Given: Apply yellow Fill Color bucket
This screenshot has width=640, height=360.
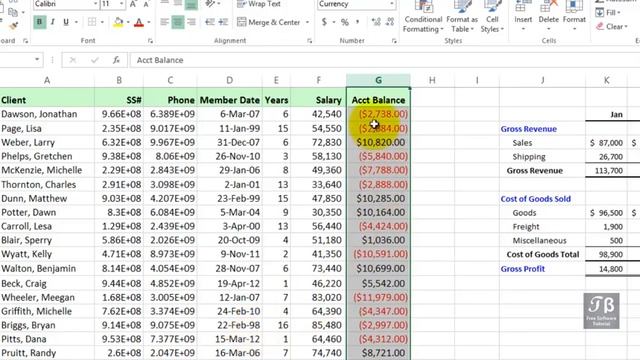Looking at the screenshot, I should pyautogui.click(x=118, y=22).
